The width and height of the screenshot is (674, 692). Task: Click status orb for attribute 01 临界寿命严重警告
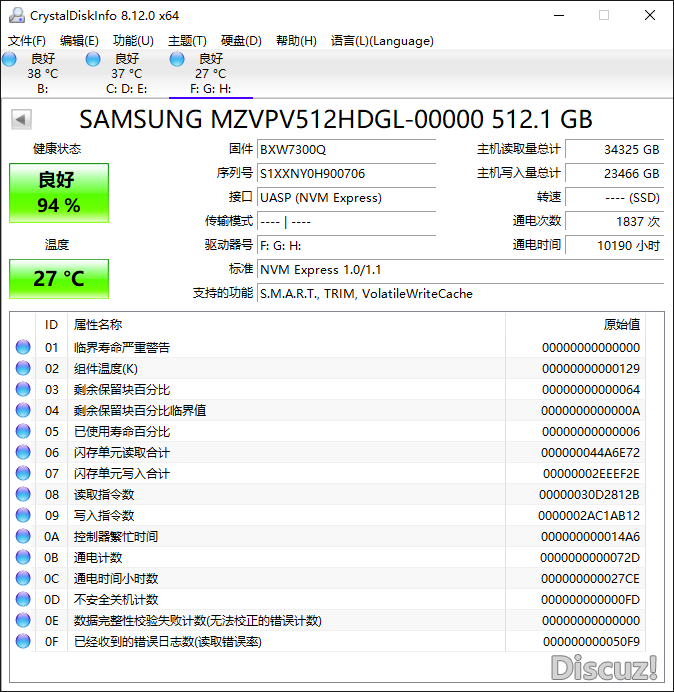pyautogui.click(x=23, y=347)
